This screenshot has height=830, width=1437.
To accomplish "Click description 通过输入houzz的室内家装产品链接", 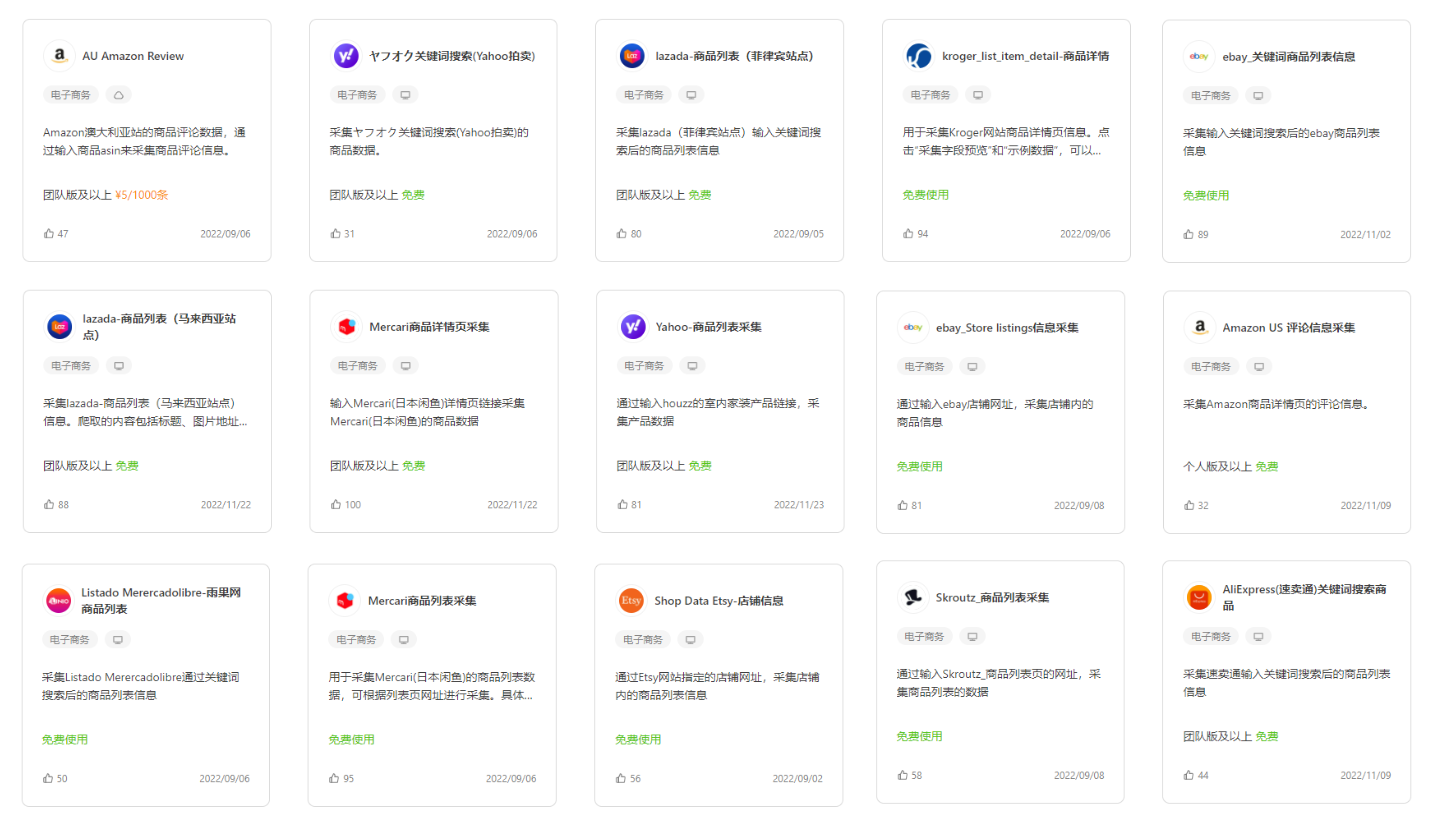I will (718, 413).
